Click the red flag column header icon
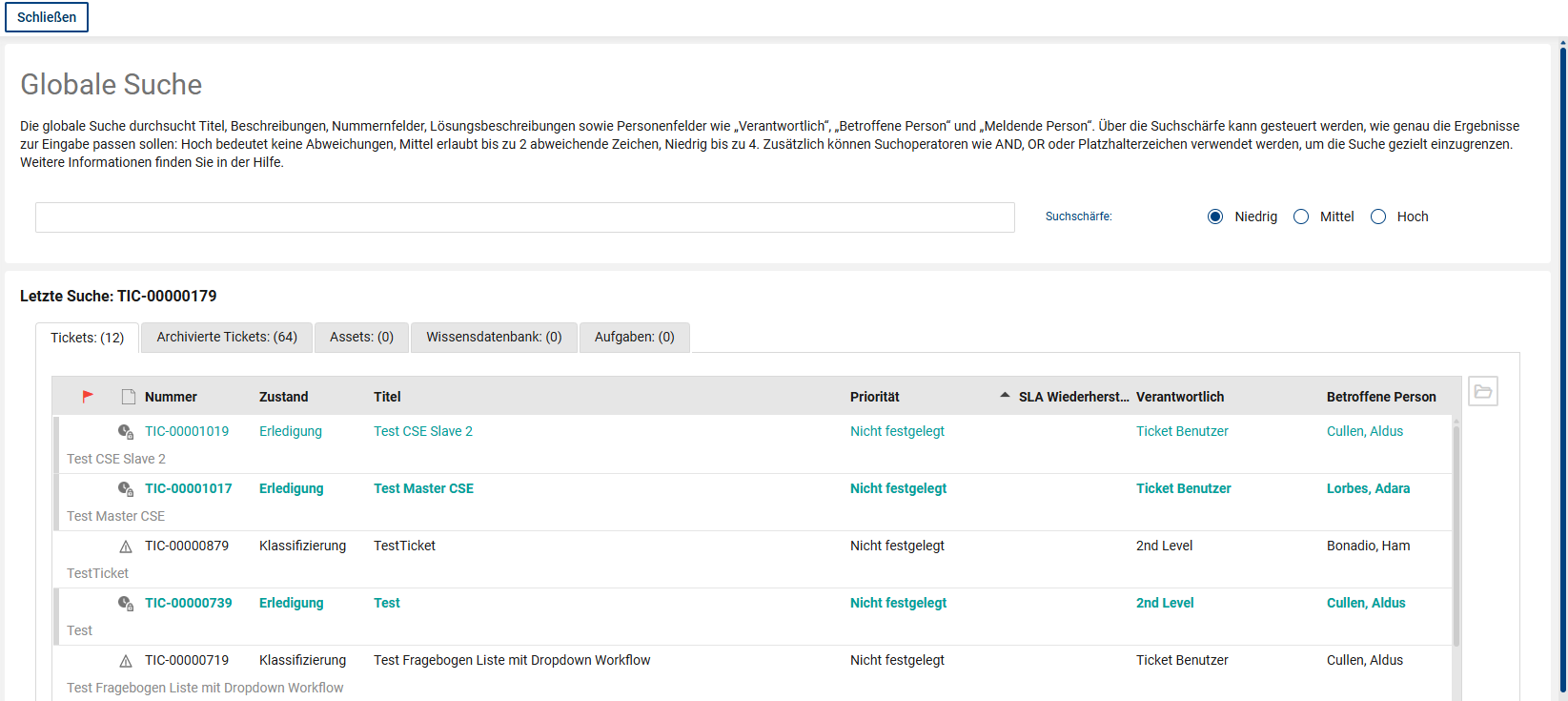Screen dimensions: 1568x701 88,396
